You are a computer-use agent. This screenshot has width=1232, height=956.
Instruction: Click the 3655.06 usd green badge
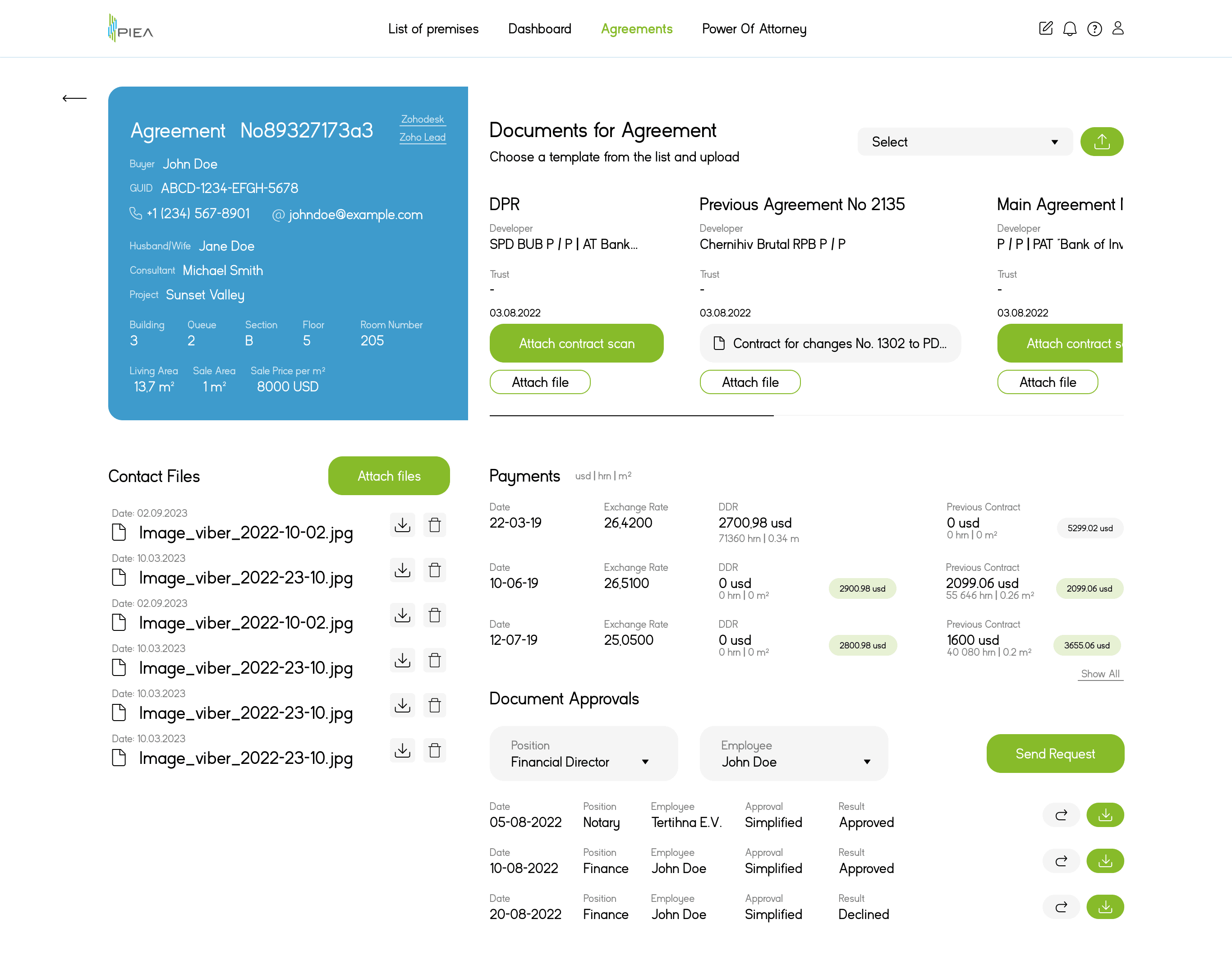point(1086,645)
